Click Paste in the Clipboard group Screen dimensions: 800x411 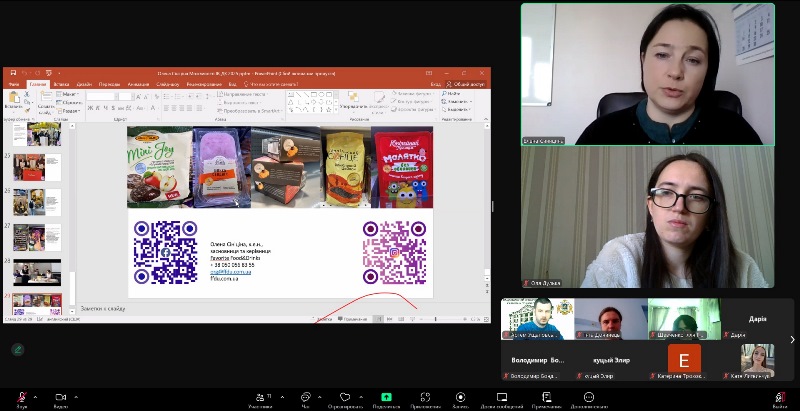click(x=14, y=100)
